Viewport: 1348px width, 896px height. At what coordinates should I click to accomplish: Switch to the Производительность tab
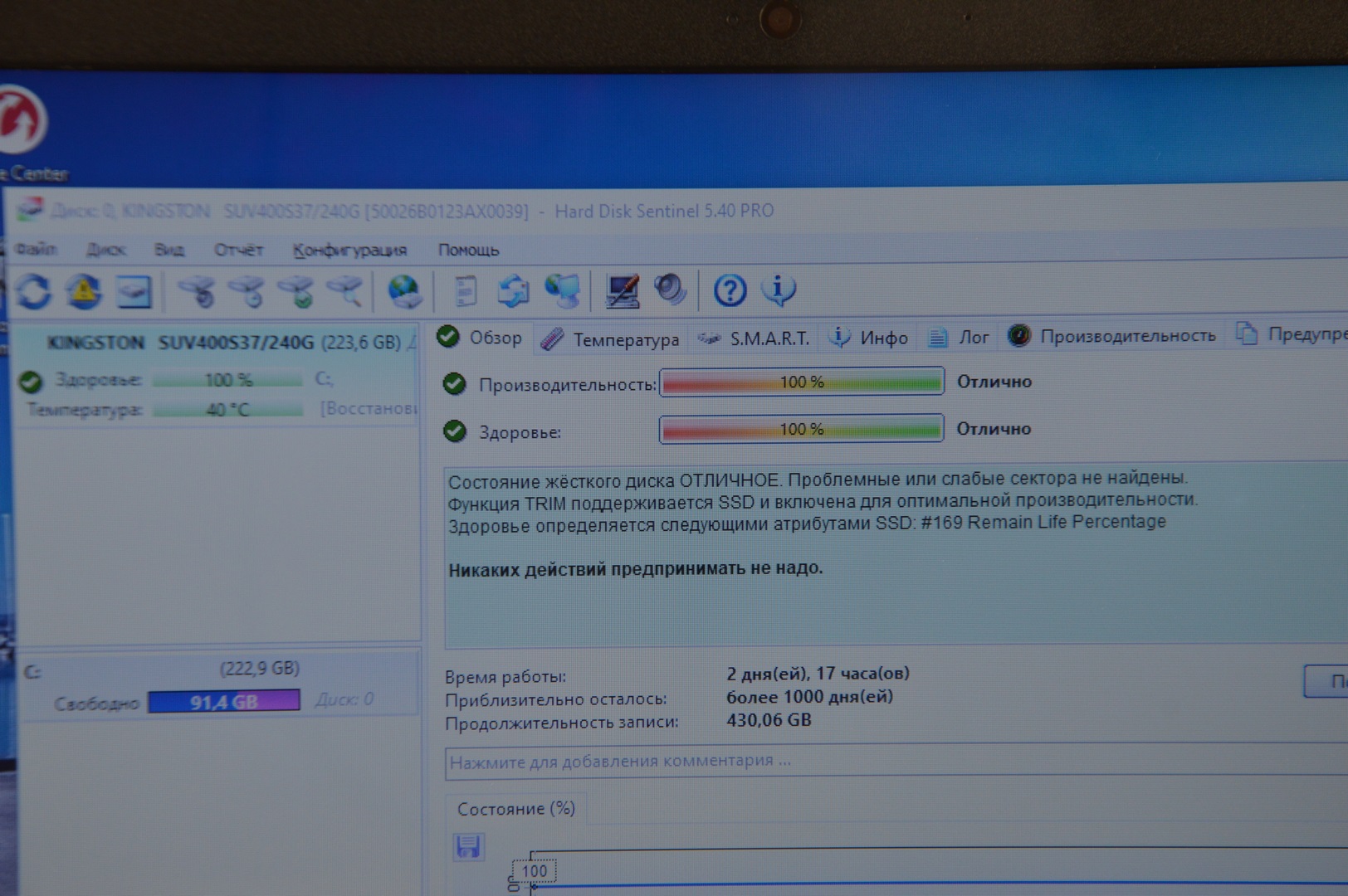pos(1112,336)
